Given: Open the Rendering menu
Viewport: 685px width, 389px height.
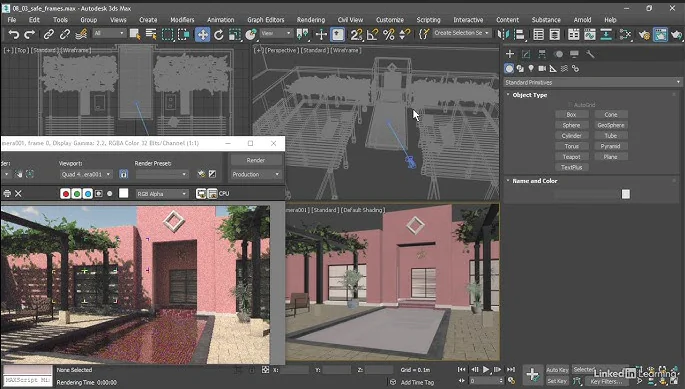Looking at the screenshot, I should (x=311, y=20).
